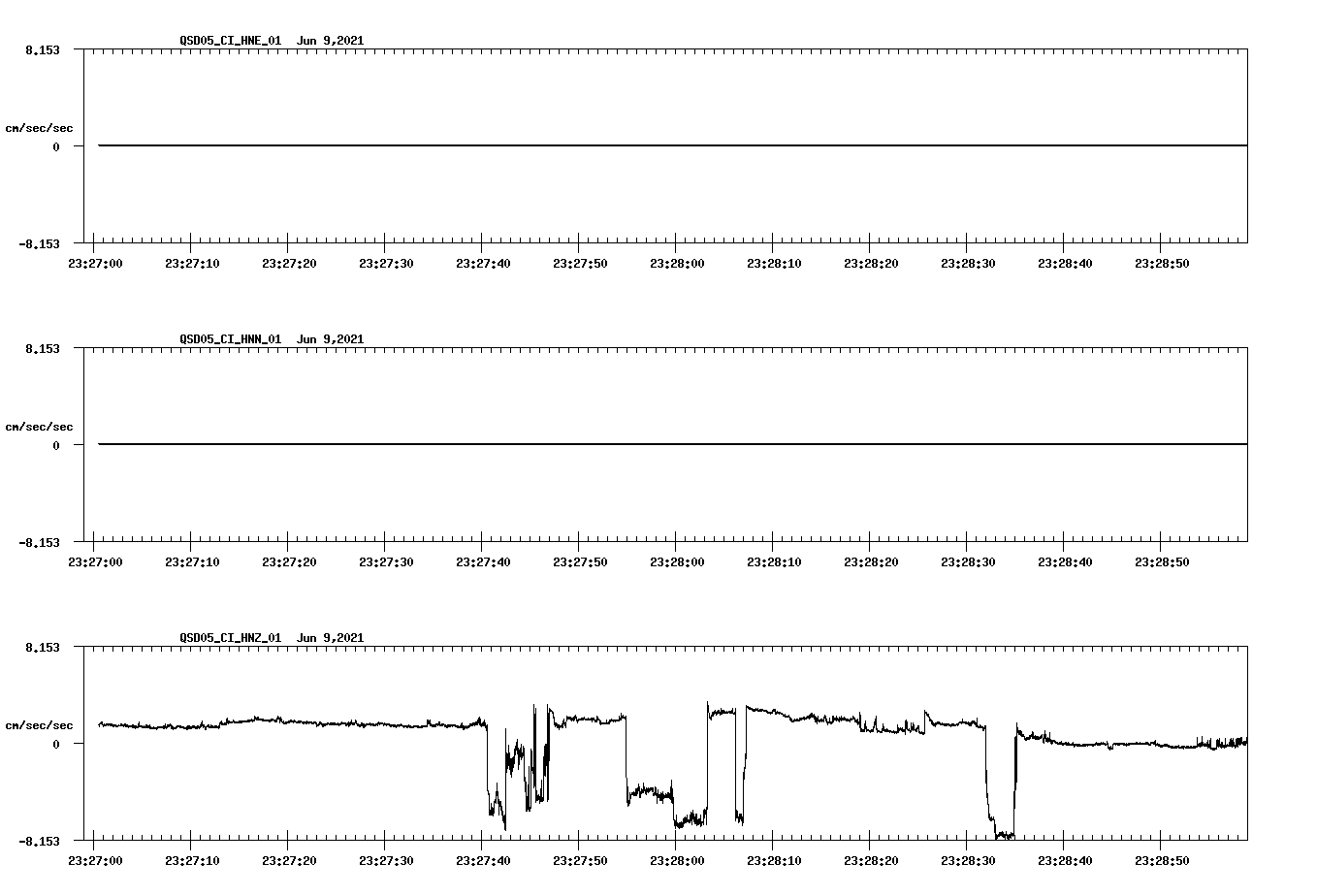Click the zero label on the HNN y-axis

[x=56, y=446]
